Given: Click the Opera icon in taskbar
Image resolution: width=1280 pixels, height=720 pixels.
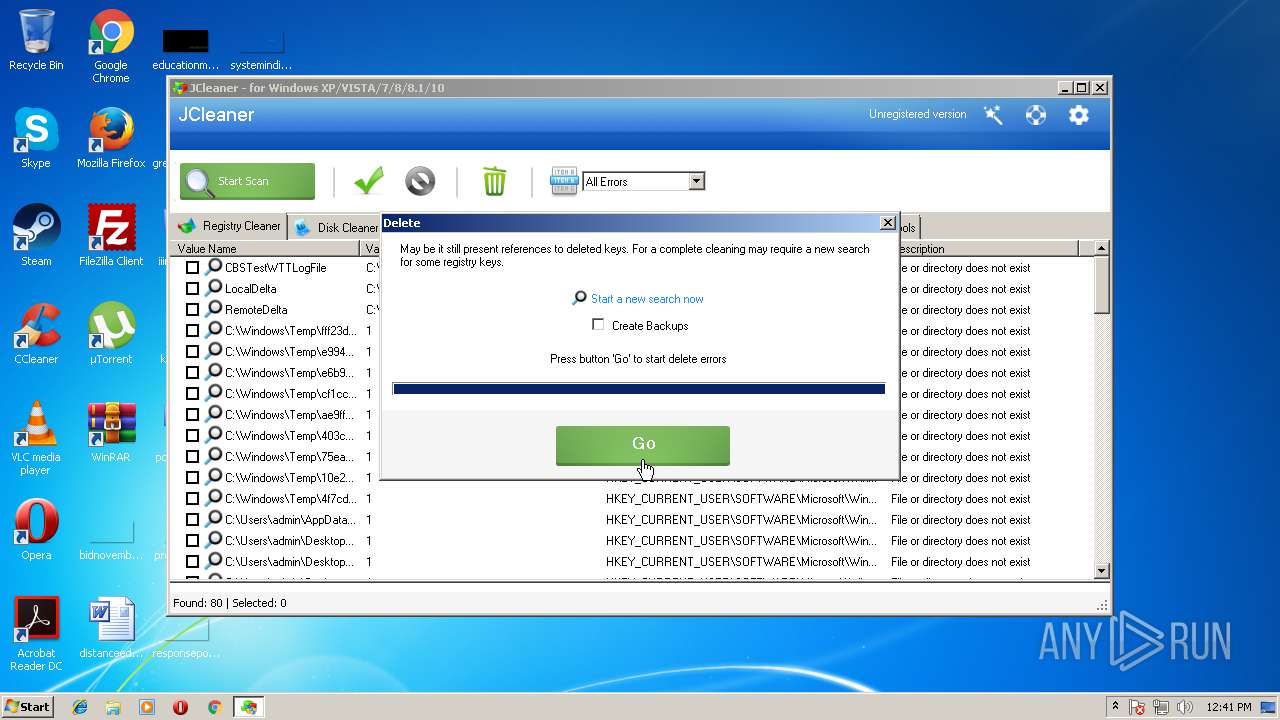Looking at the screenshot, I should 180,707.
